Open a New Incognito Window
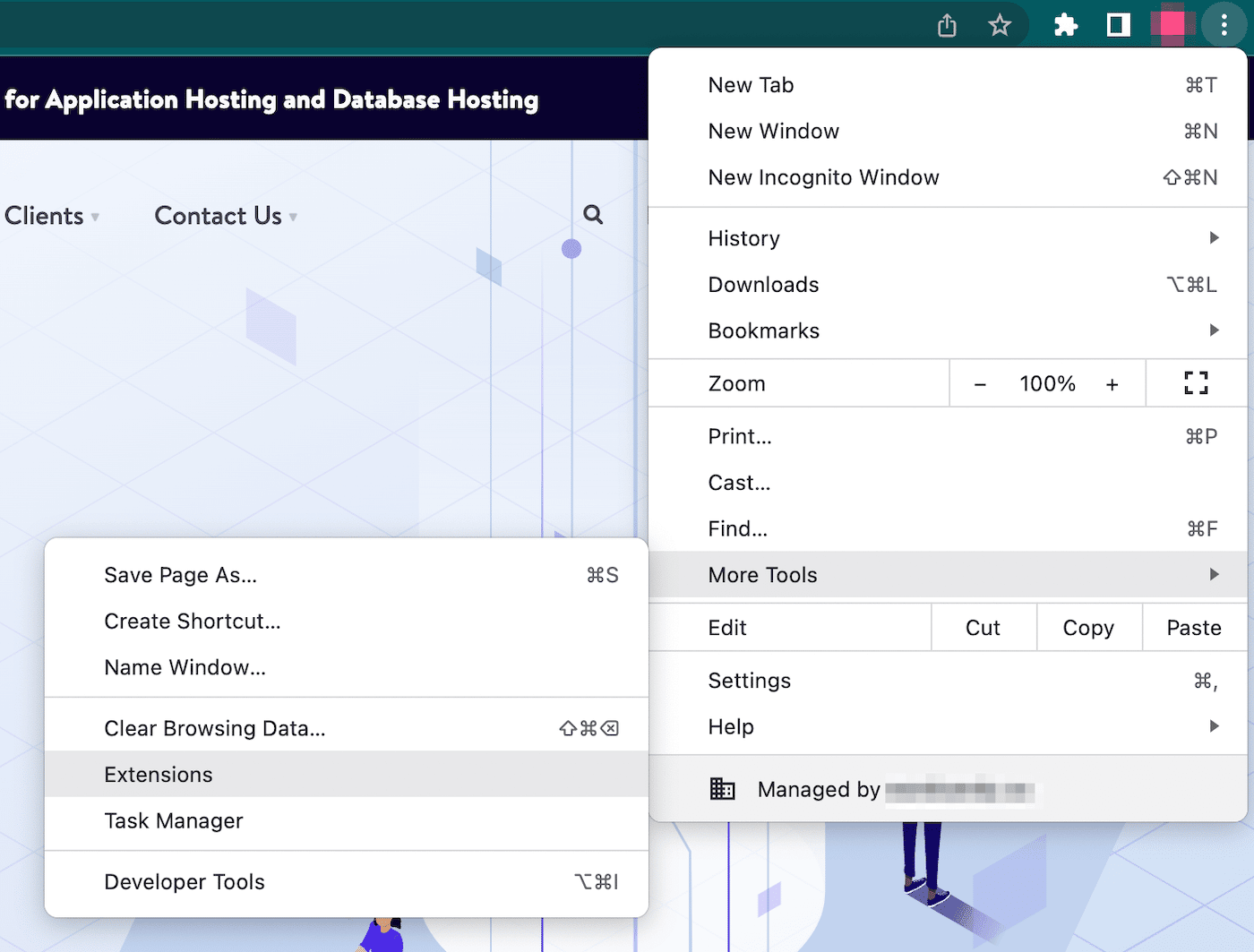1254x952 pixels. [x=823, y=176]
